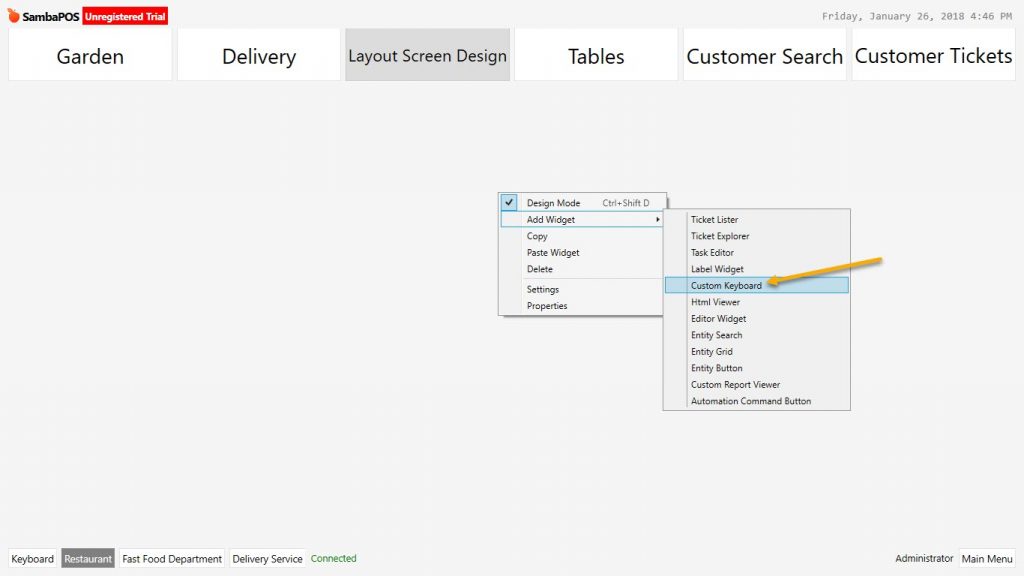This screenshot has height=576, width=1024.
Task: Add an Entity Search widget
Action: (x=756, y=334)
